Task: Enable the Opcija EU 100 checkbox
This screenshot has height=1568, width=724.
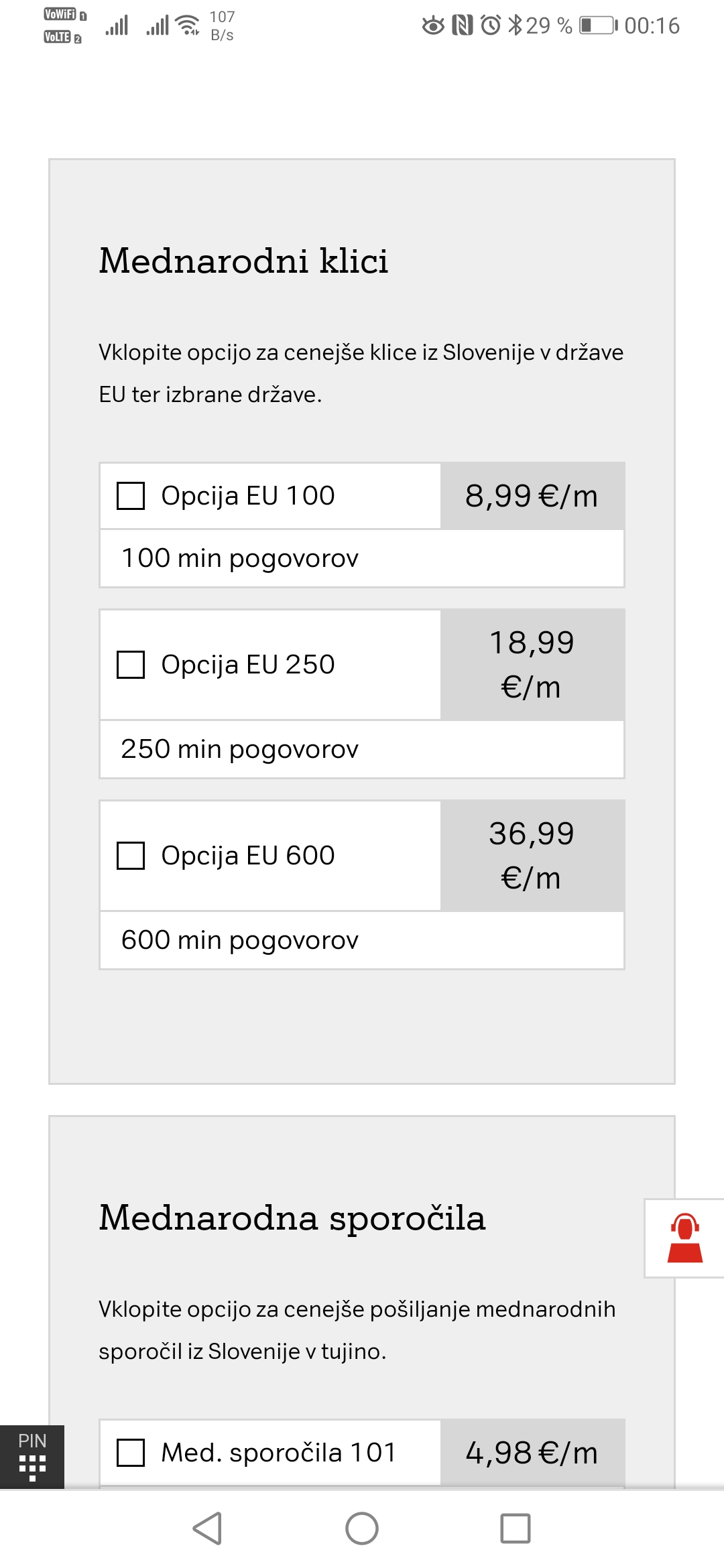Action: point(131,496)
